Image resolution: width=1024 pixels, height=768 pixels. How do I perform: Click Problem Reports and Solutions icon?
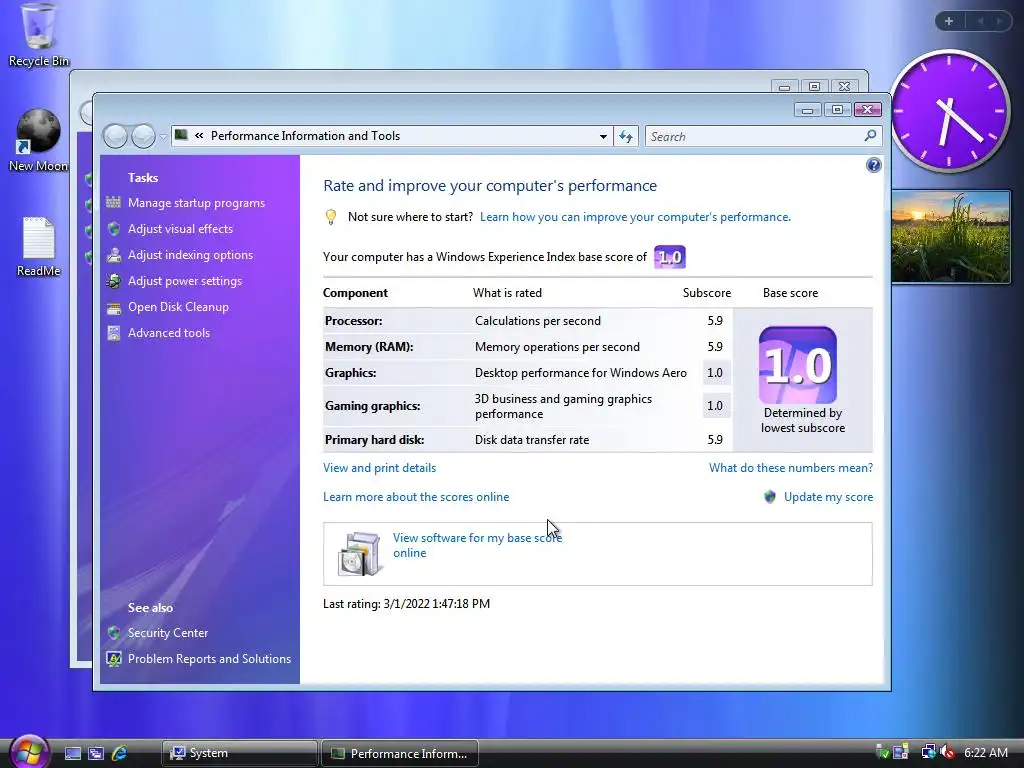click(114, 658)
